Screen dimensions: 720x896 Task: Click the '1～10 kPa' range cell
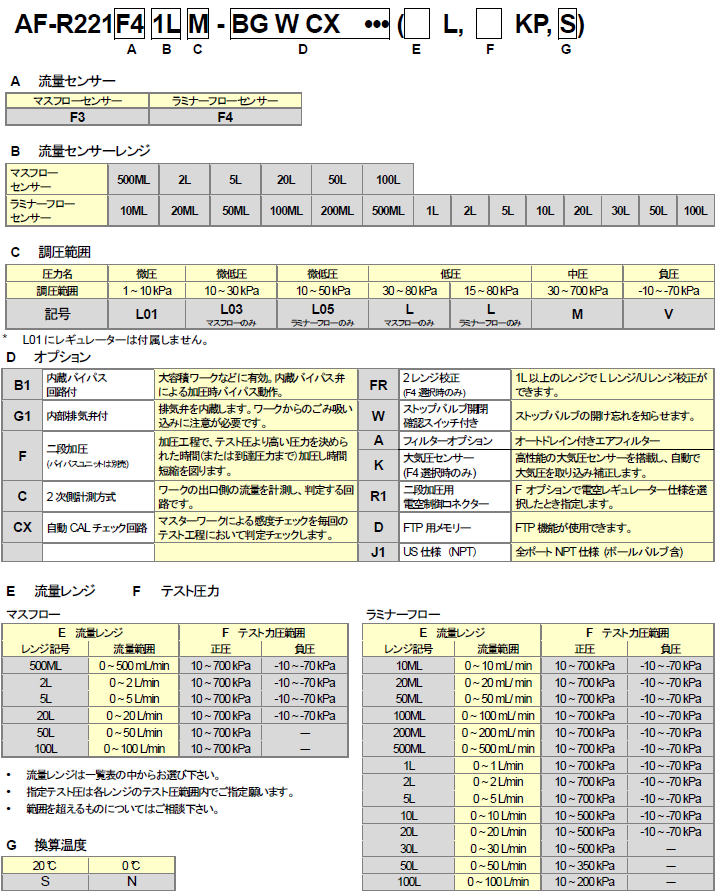147,290
